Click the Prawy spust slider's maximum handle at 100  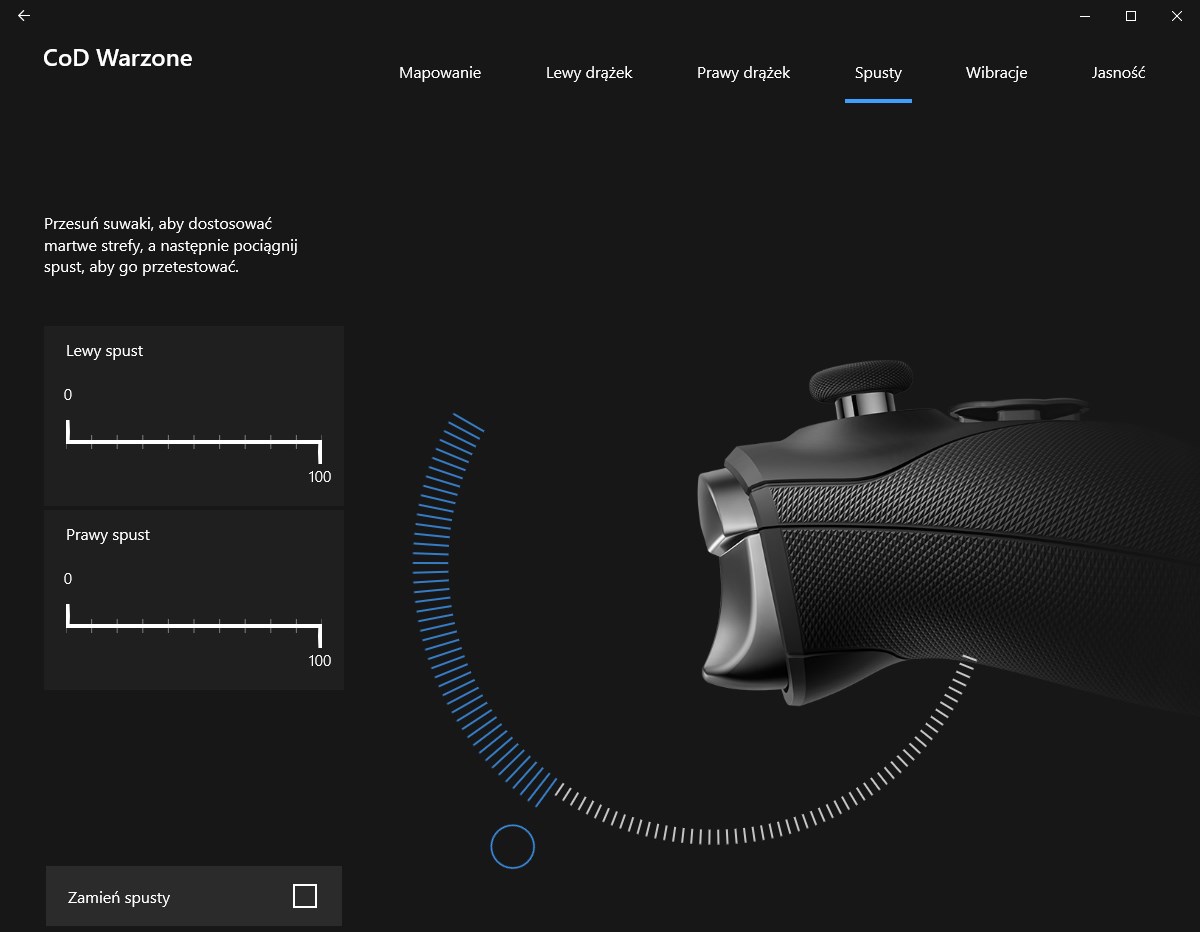click(319, 632)
